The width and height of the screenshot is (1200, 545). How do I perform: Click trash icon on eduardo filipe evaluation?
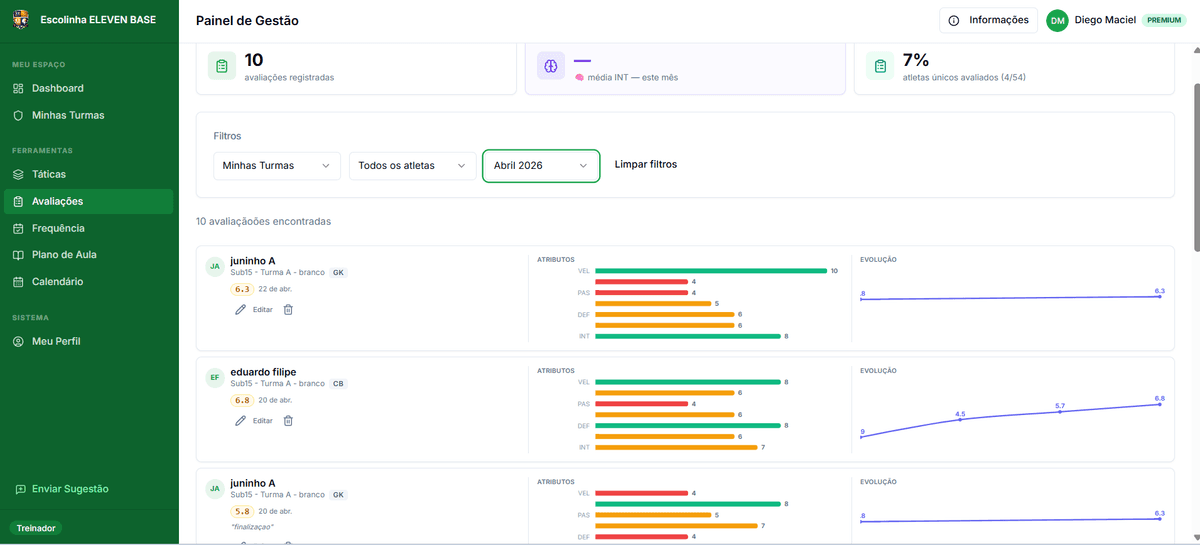288,421
